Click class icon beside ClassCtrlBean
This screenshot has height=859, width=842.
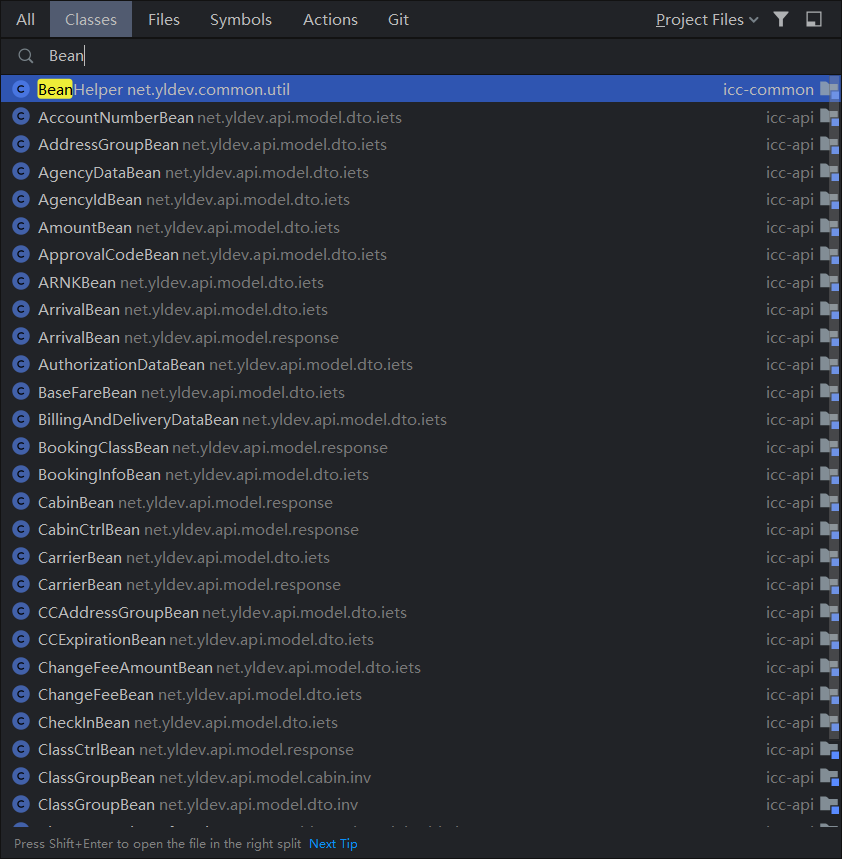21,749
